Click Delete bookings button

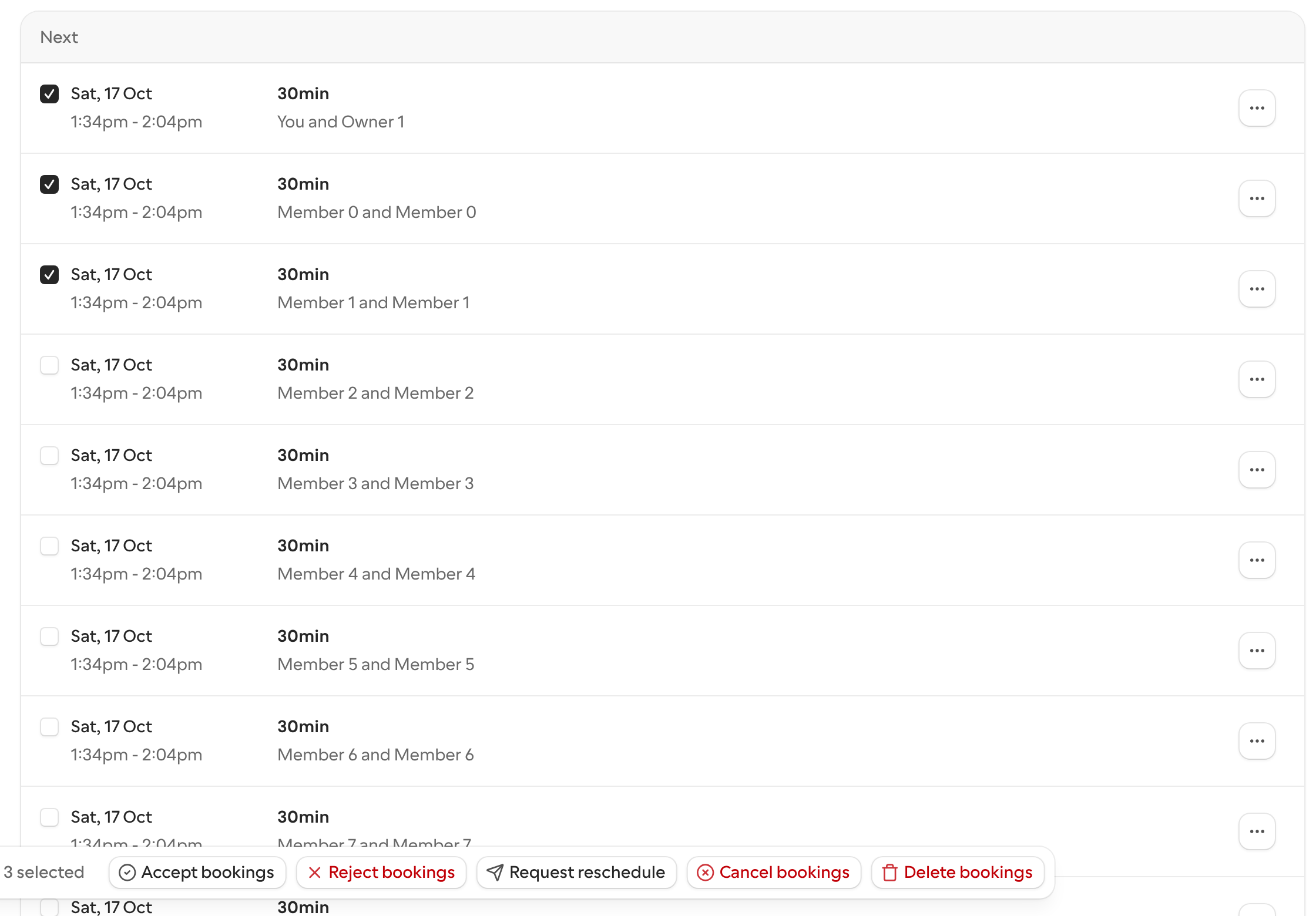coord(958,873)
